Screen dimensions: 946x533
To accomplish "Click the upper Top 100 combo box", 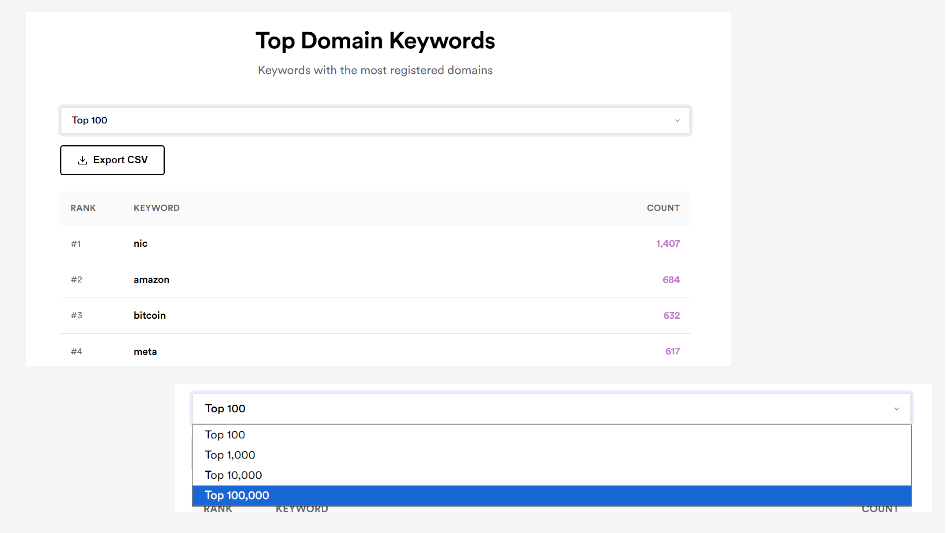I will coord(375,121).
